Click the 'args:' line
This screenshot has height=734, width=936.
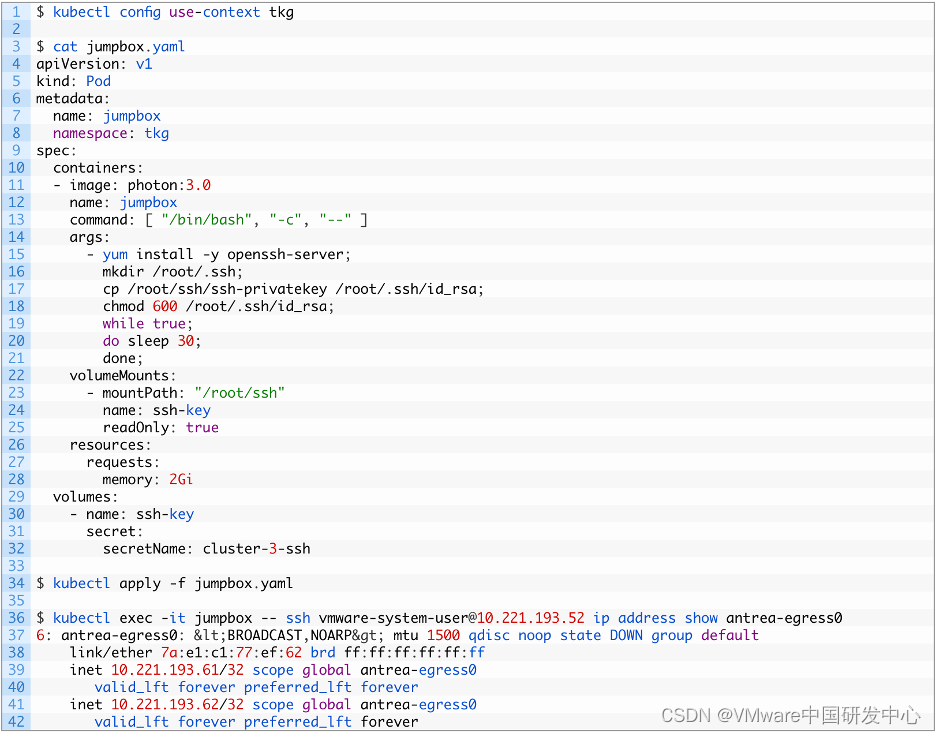pyautogui.click(x=90, y=237)
